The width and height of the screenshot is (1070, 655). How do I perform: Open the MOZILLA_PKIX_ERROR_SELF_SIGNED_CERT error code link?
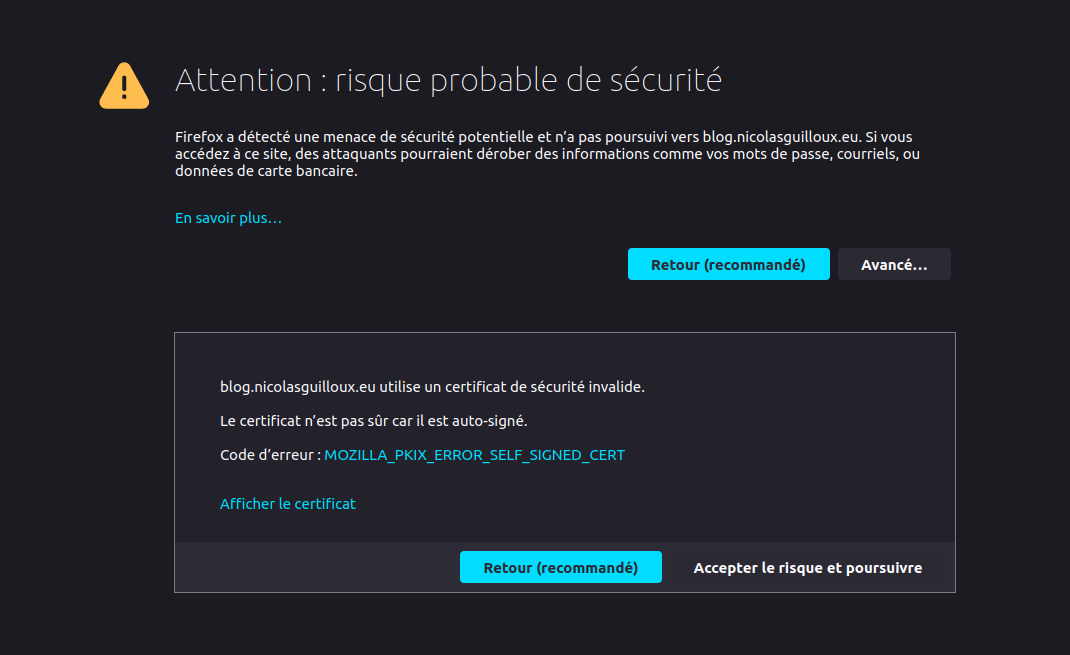tap(474, 455)
